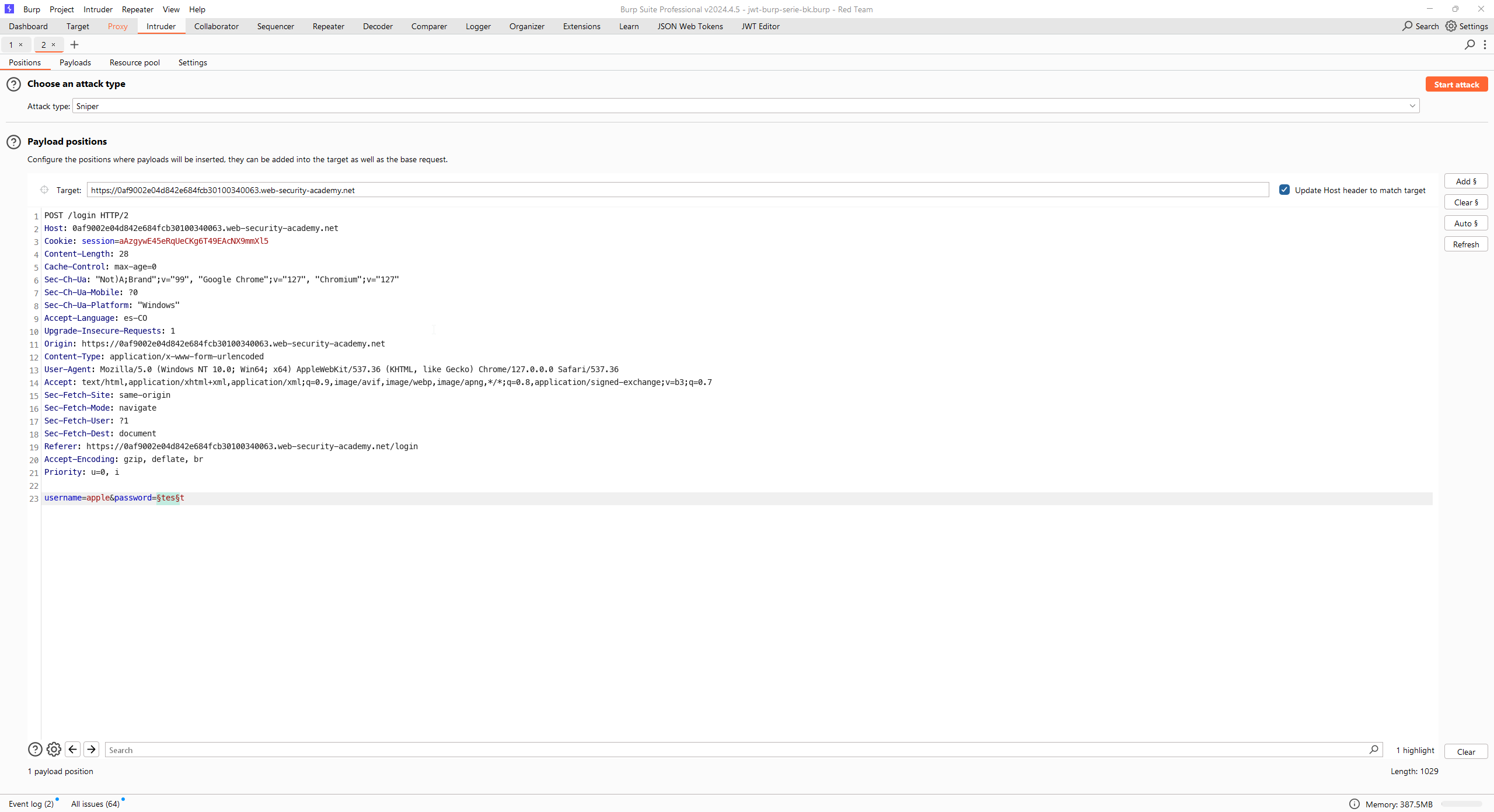This screenshot has width=1494, height=812.
Task: Open editor help icon near search bar
Action: pyautogui.click(x=35, y=750)
